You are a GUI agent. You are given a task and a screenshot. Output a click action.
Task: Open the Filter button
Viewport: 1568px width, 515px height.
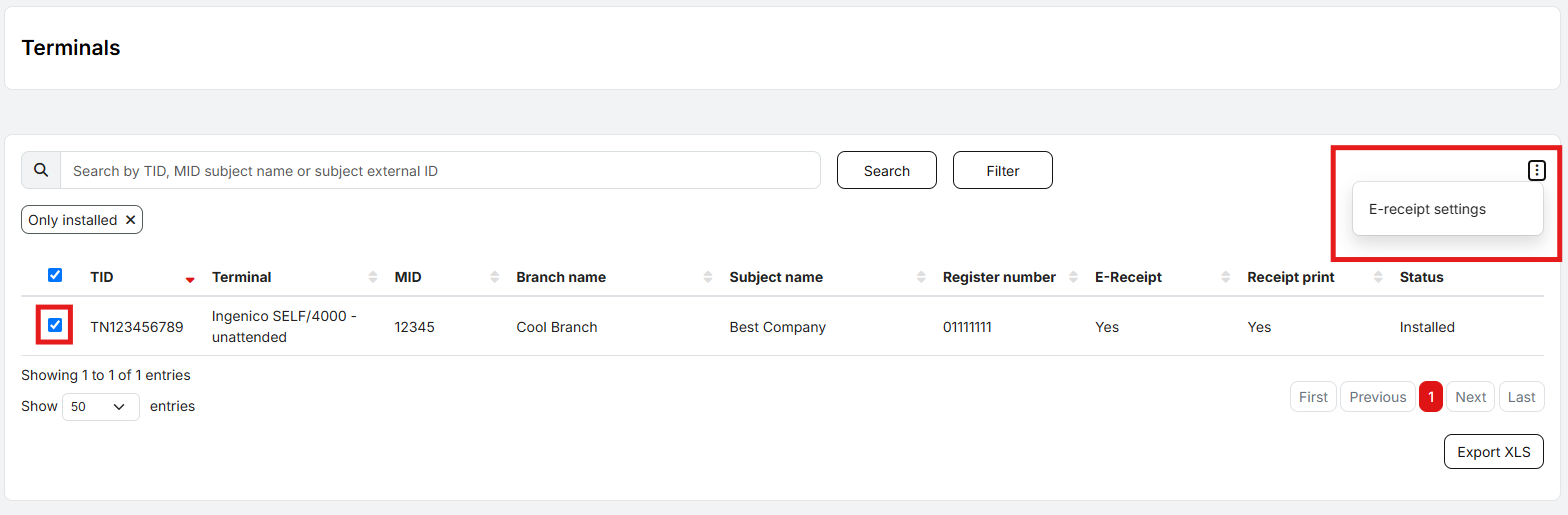[x=1003, y=170]
